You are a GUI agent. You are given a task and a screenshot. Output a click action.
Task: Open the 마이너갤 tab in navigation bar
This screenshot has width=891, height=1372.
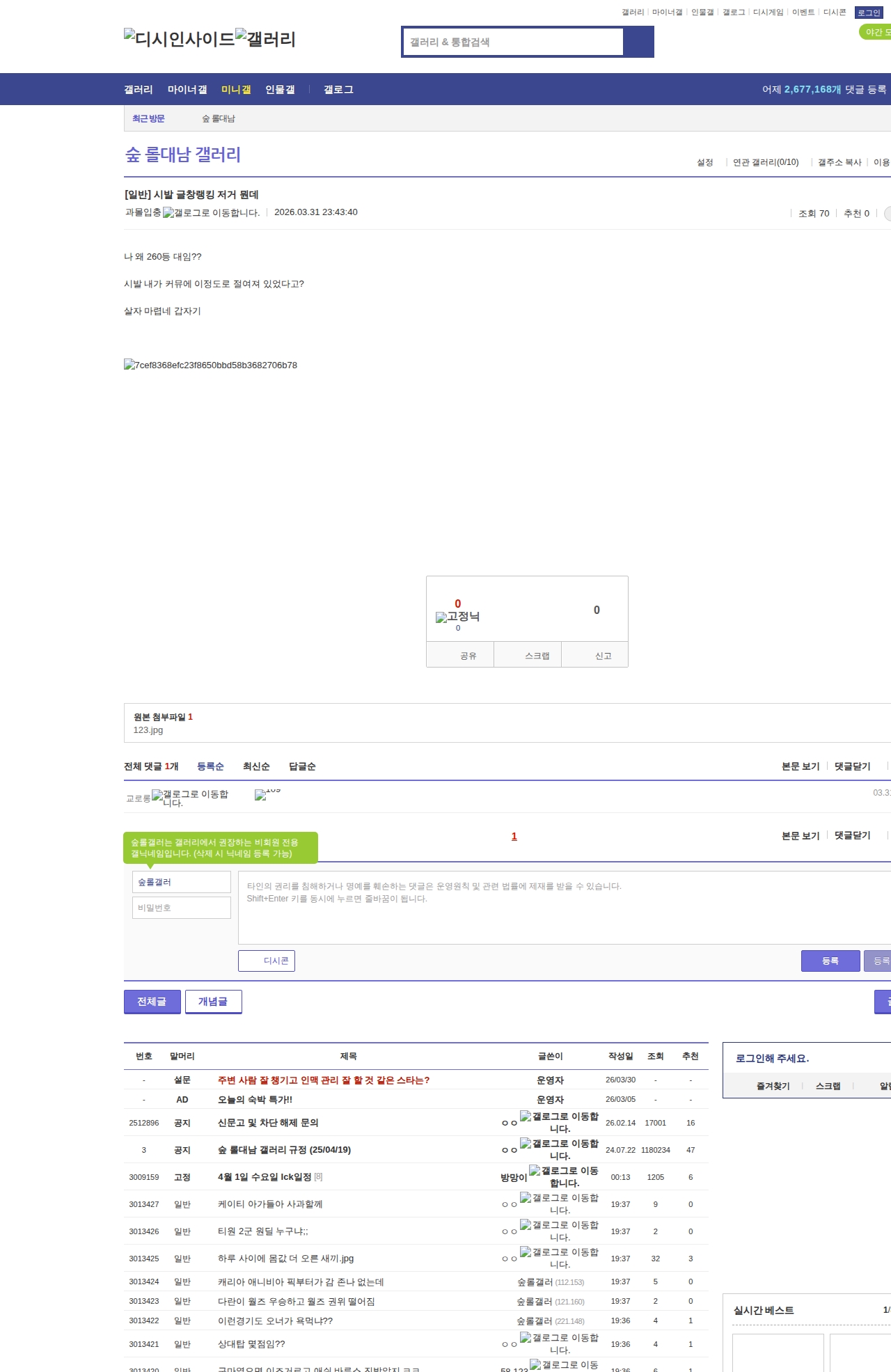[187, 90]
